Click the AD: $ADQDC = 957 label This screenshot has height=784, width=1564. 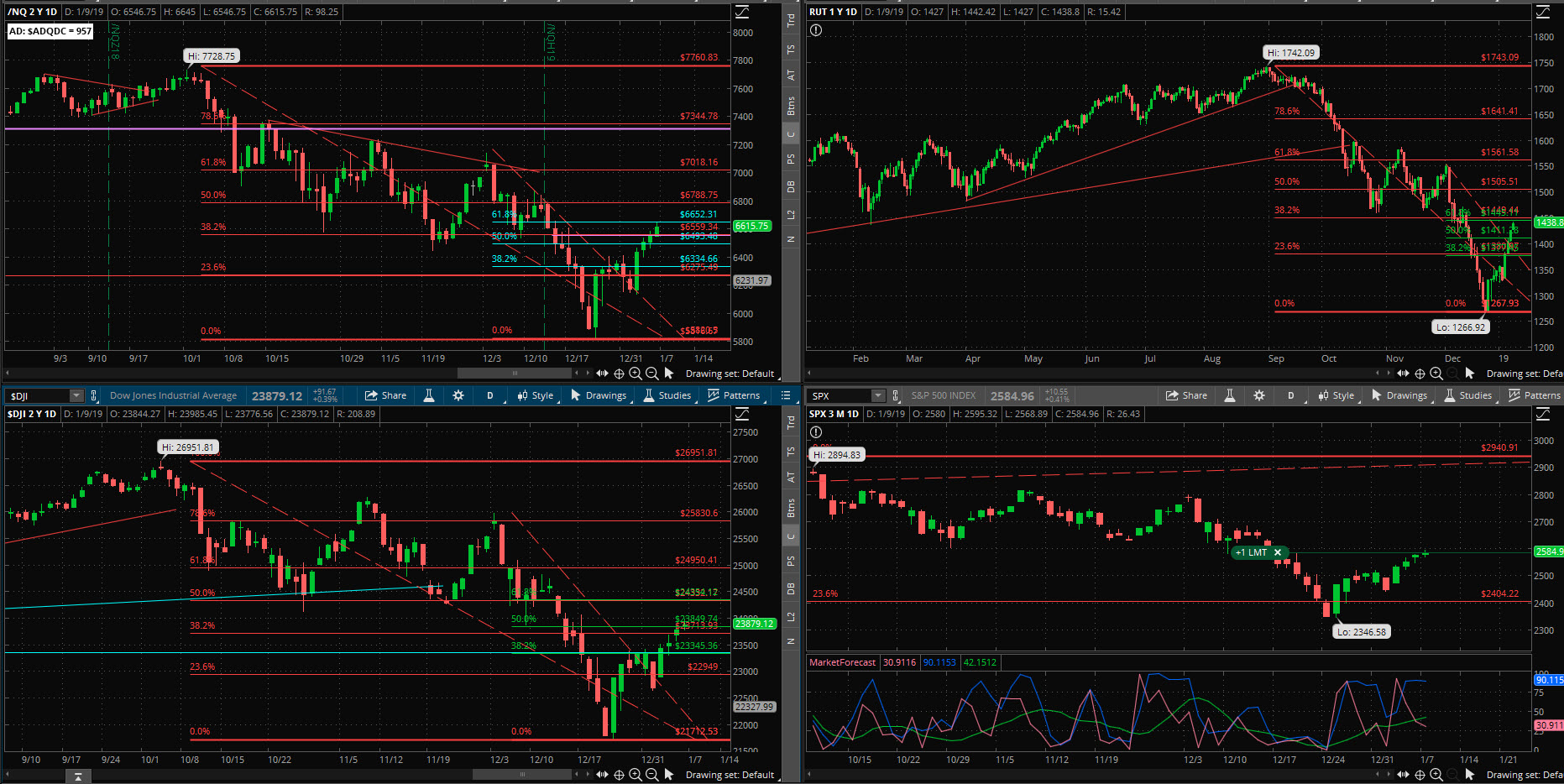coord(50,31)
